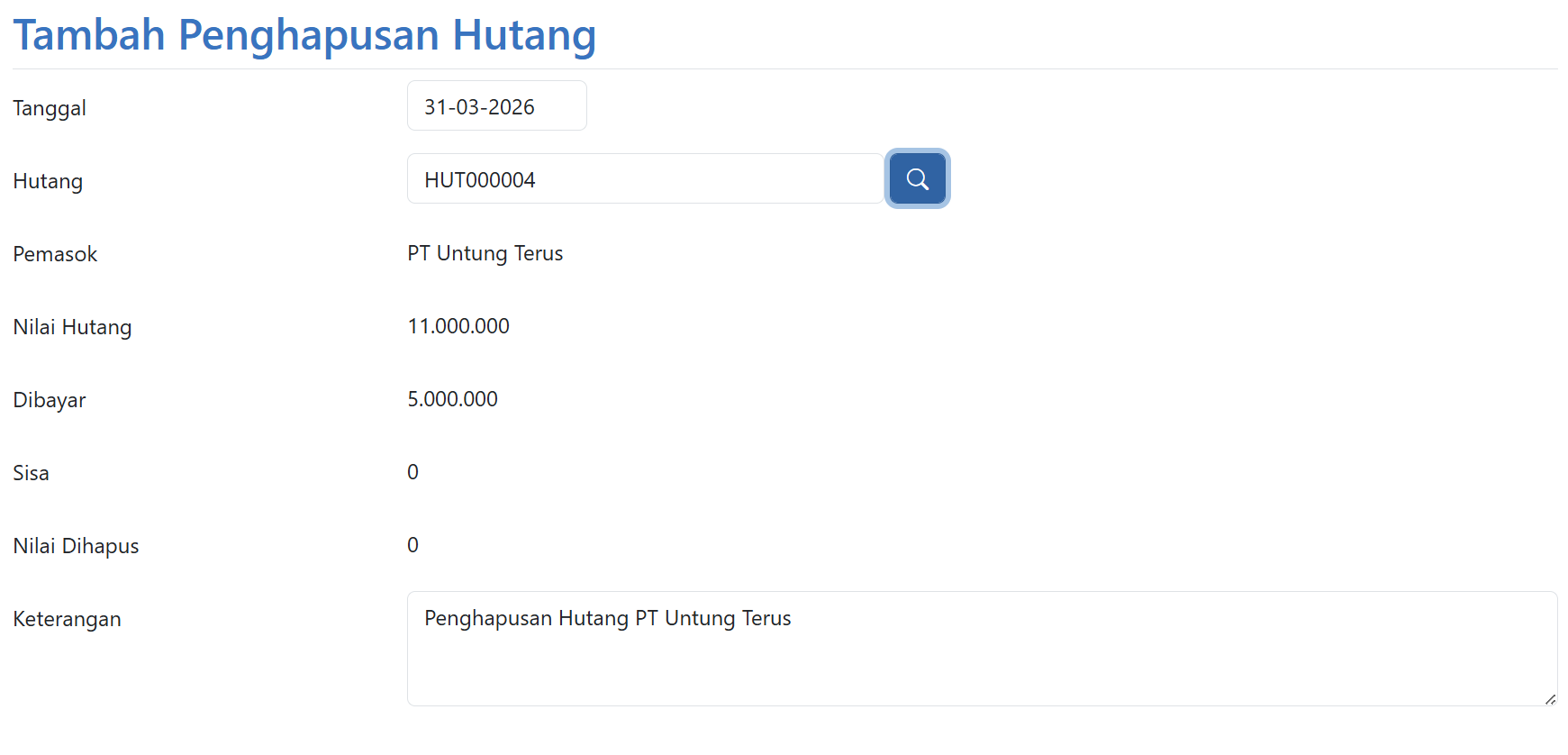
Task: Click the Tanggal label
Action: (50, 109)
